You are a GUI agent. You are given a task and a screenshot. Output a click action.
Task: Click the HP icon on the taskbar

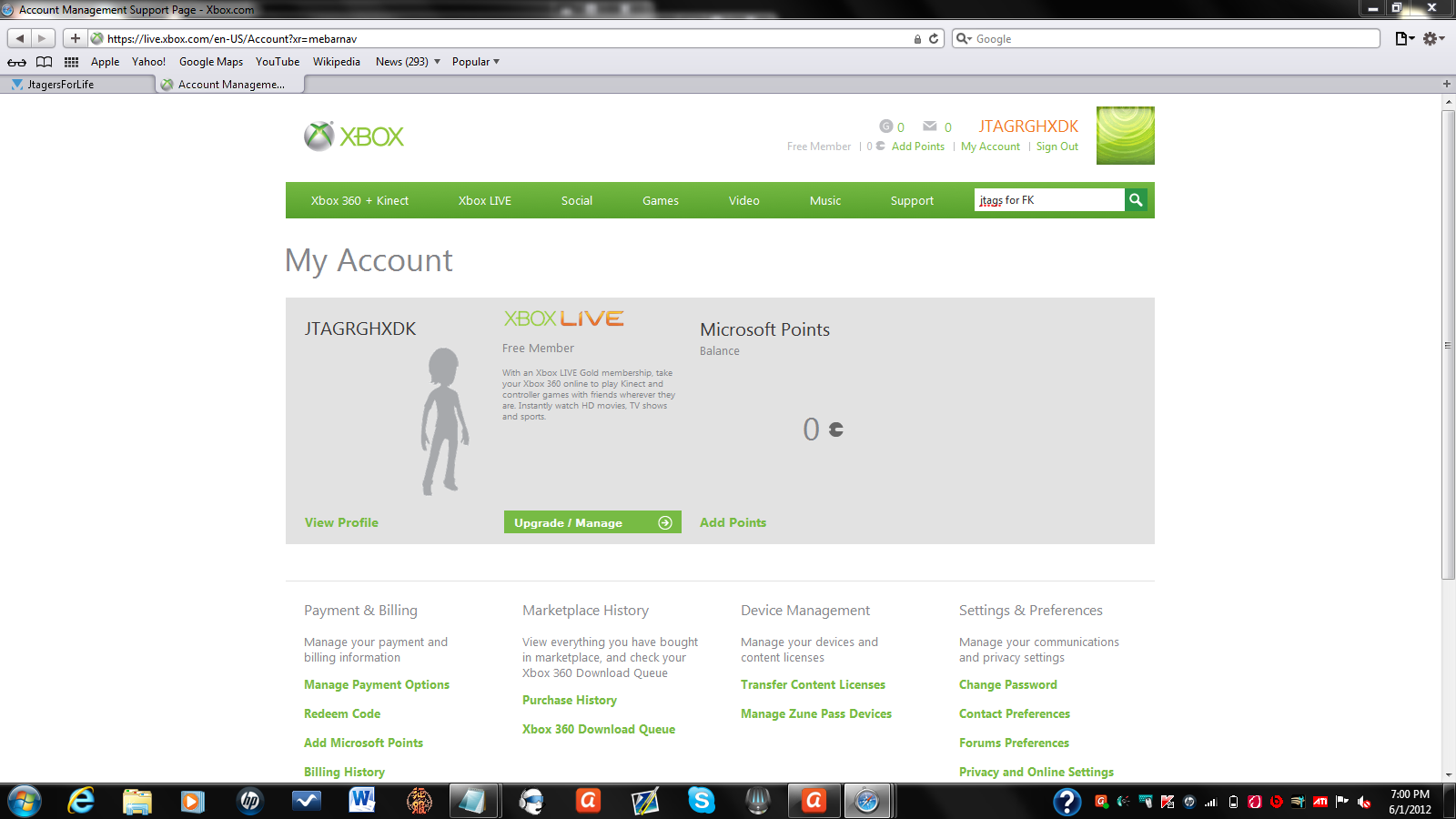(249, 801)
